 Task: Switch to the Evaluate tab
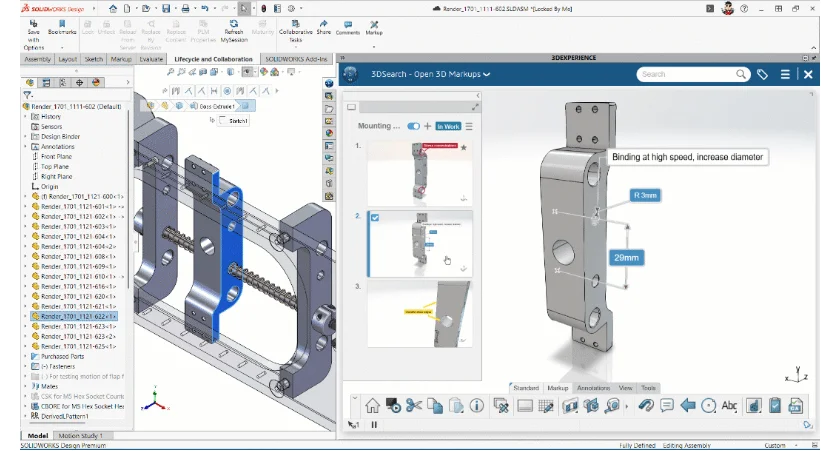[152, 59]
